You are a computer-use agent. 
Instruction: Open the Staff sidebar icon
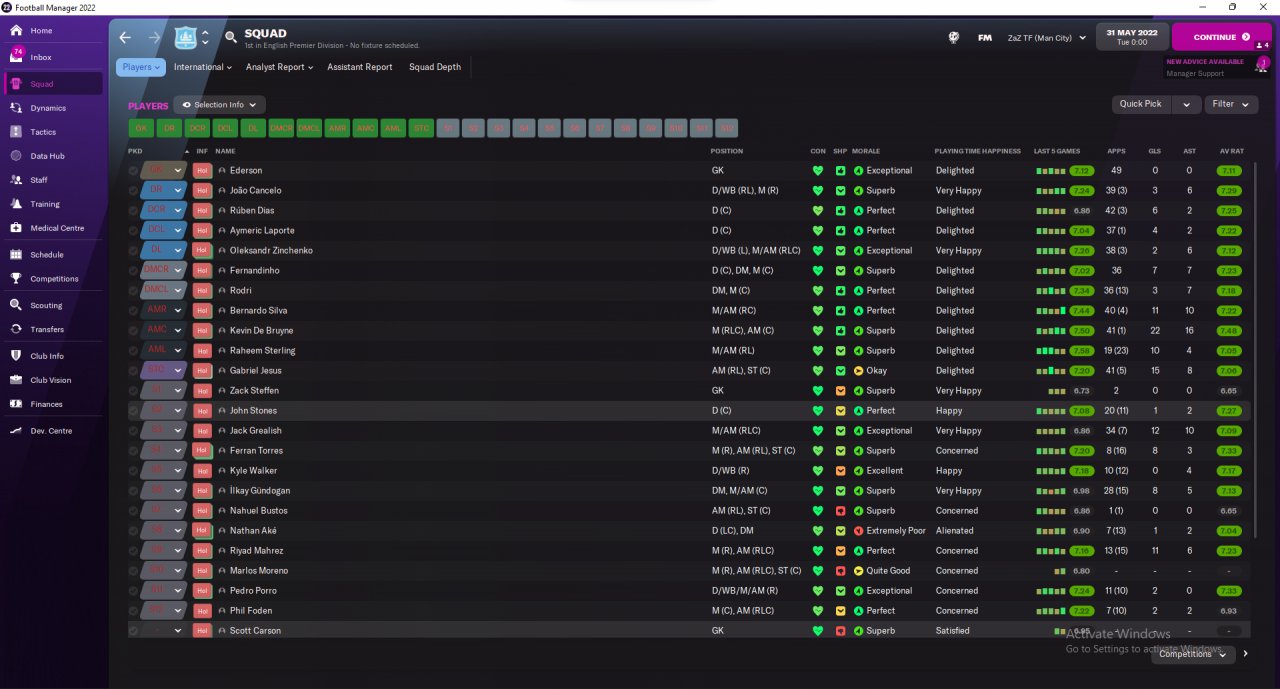click(16, 180)
